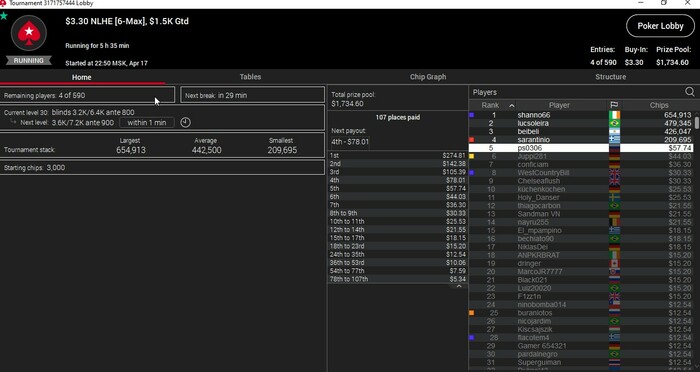Click the Remaining players 4 of 590 box
This screenshot has height=372, width=700.
coord(87,95)
